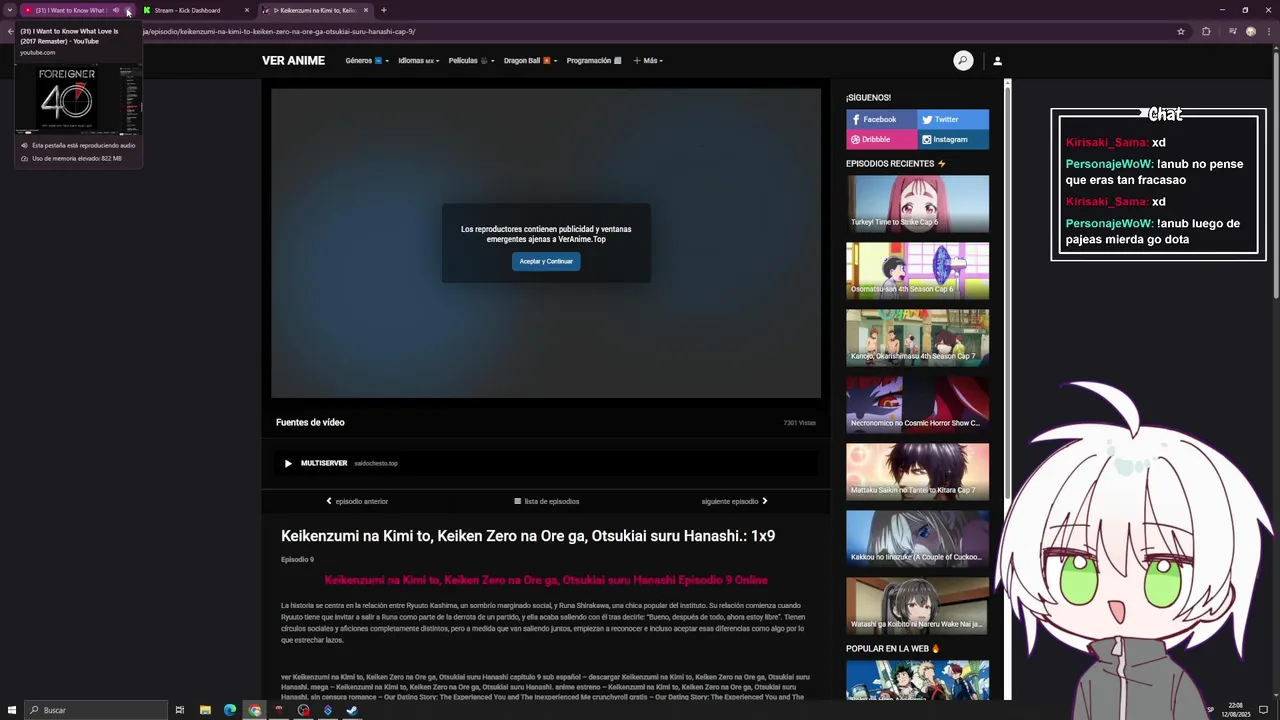
Task: Switch to Chrome on the taskbar
Action: [255, 710]
